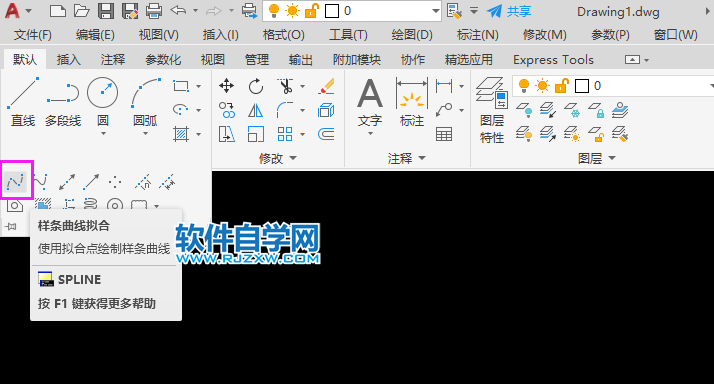714x384 pixels.
Task: Switch to the Insert (插入) ribbon tab
Action: pyautogui.click(x=68, y=60)
